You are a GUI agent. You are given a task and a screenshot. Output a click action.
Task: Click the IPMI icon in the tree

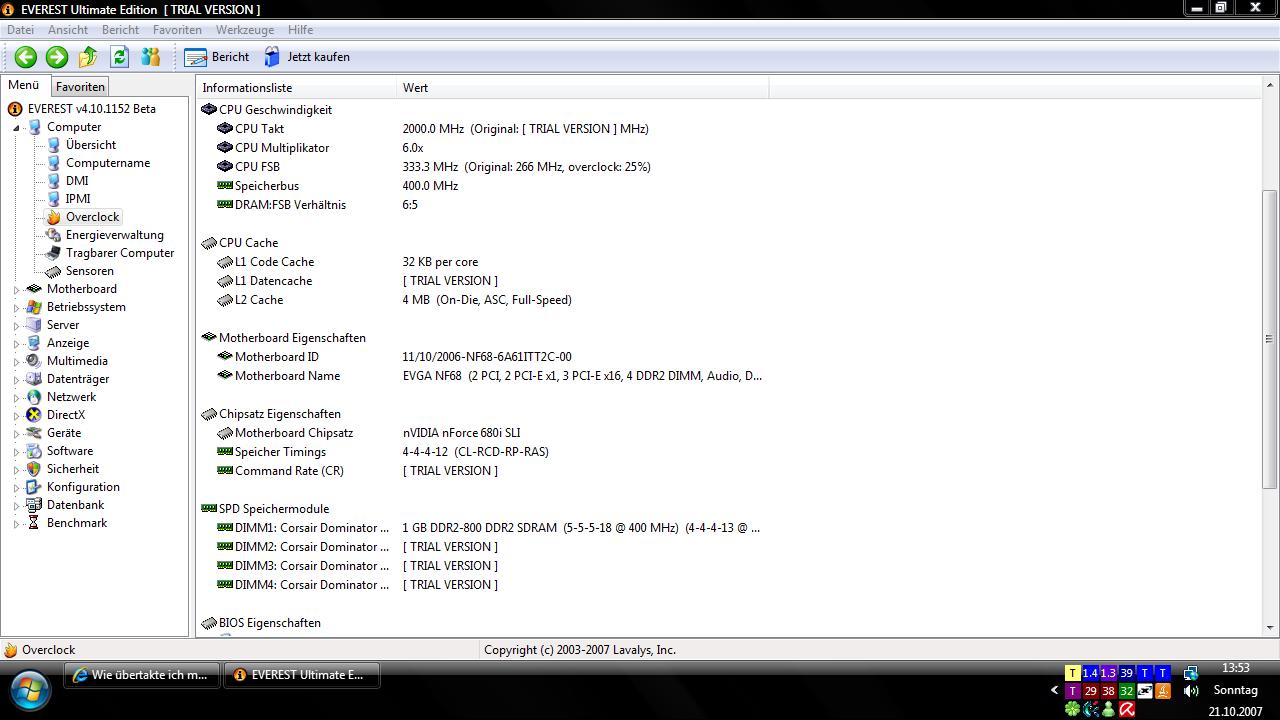[x=54, y=199]
